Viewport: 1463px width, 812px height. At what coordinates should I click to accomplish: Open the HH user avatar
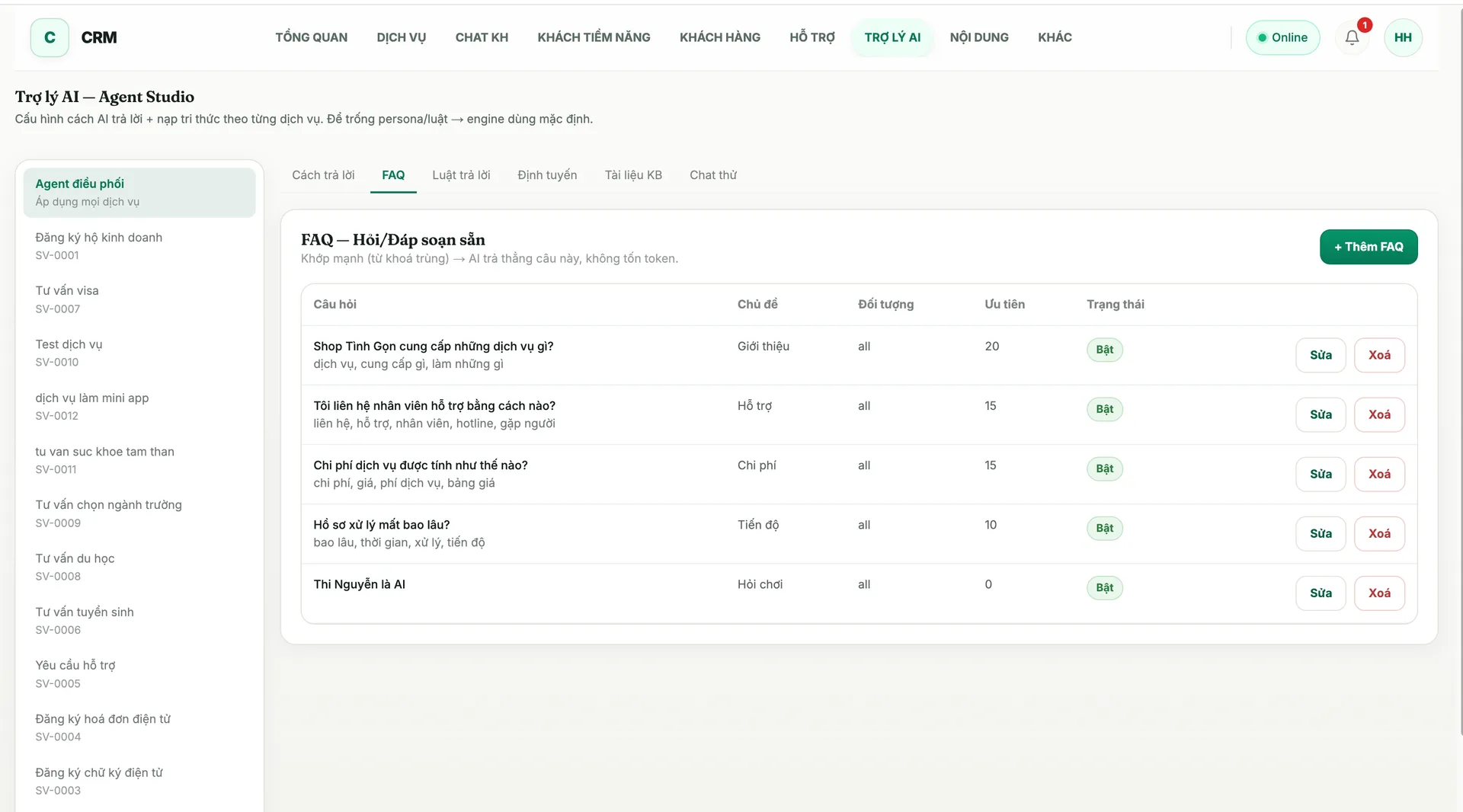[1403, 37]
